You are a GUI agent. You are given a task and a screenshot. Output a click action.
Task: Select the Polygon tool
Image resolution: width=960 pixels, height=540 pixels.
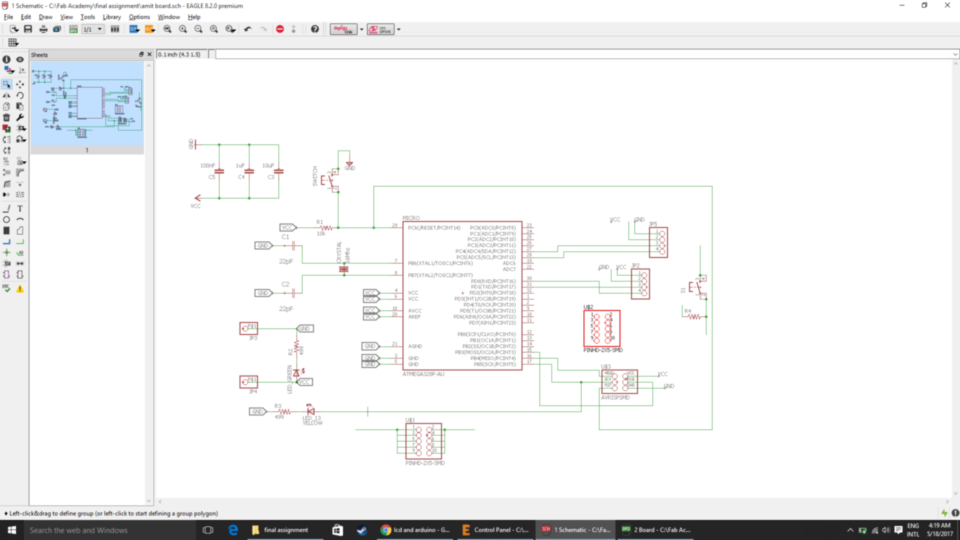(20, 231)
